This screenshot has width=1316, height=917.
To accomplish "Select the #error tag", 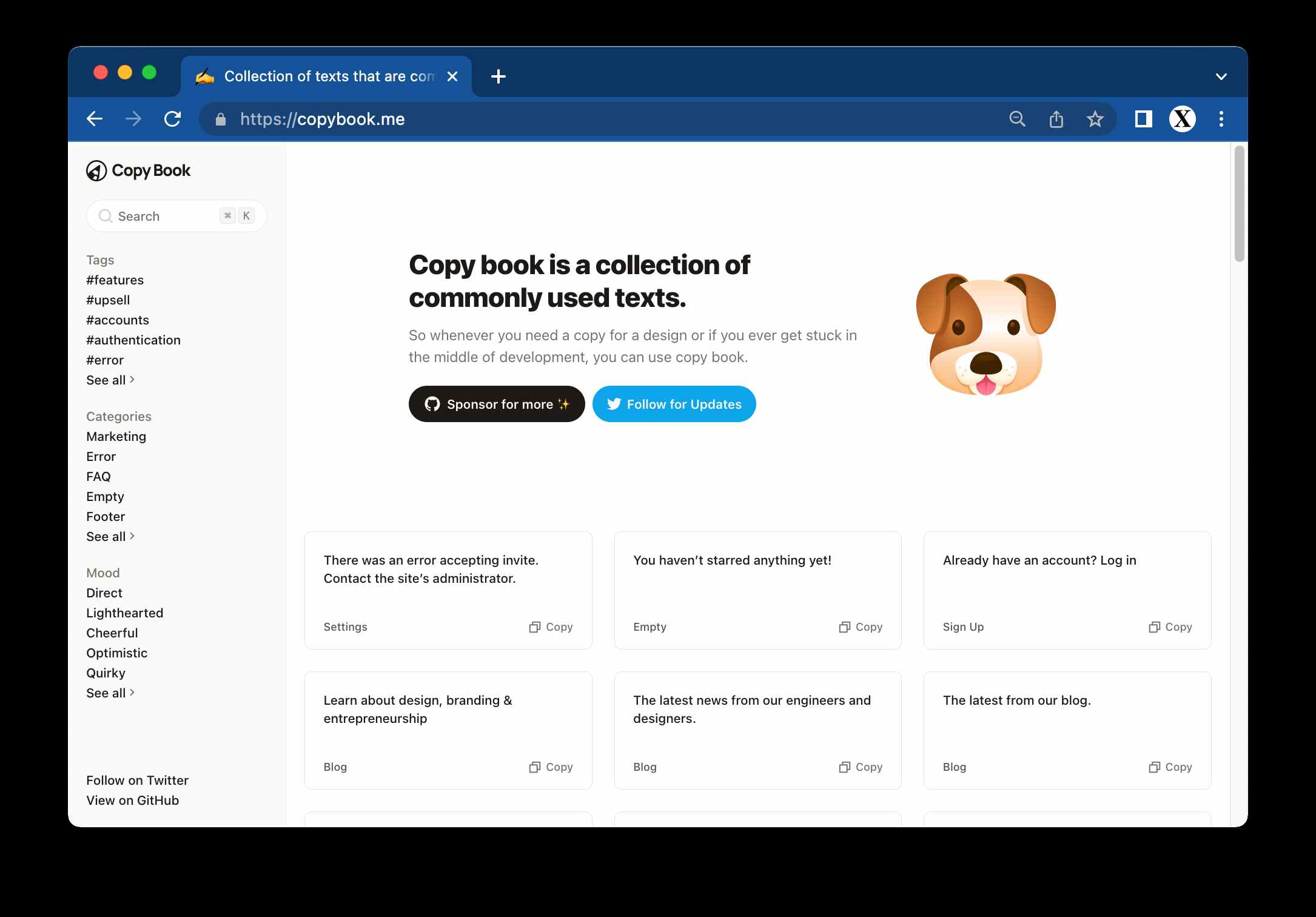I will click(105, 360).
